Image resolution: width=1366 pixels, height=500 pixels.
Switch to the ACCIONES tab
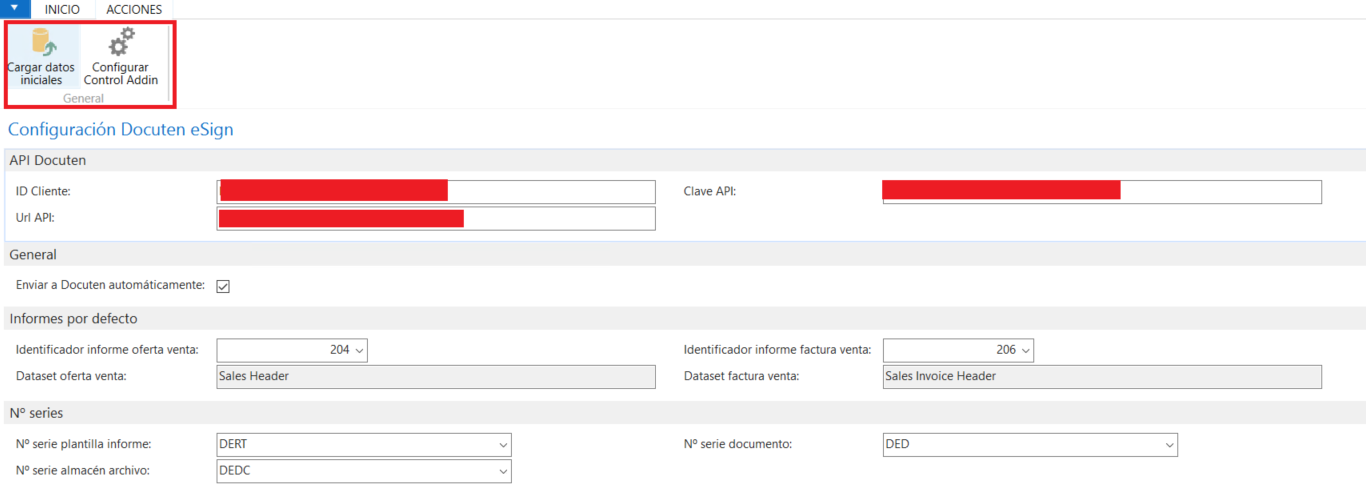coord(134,9)
